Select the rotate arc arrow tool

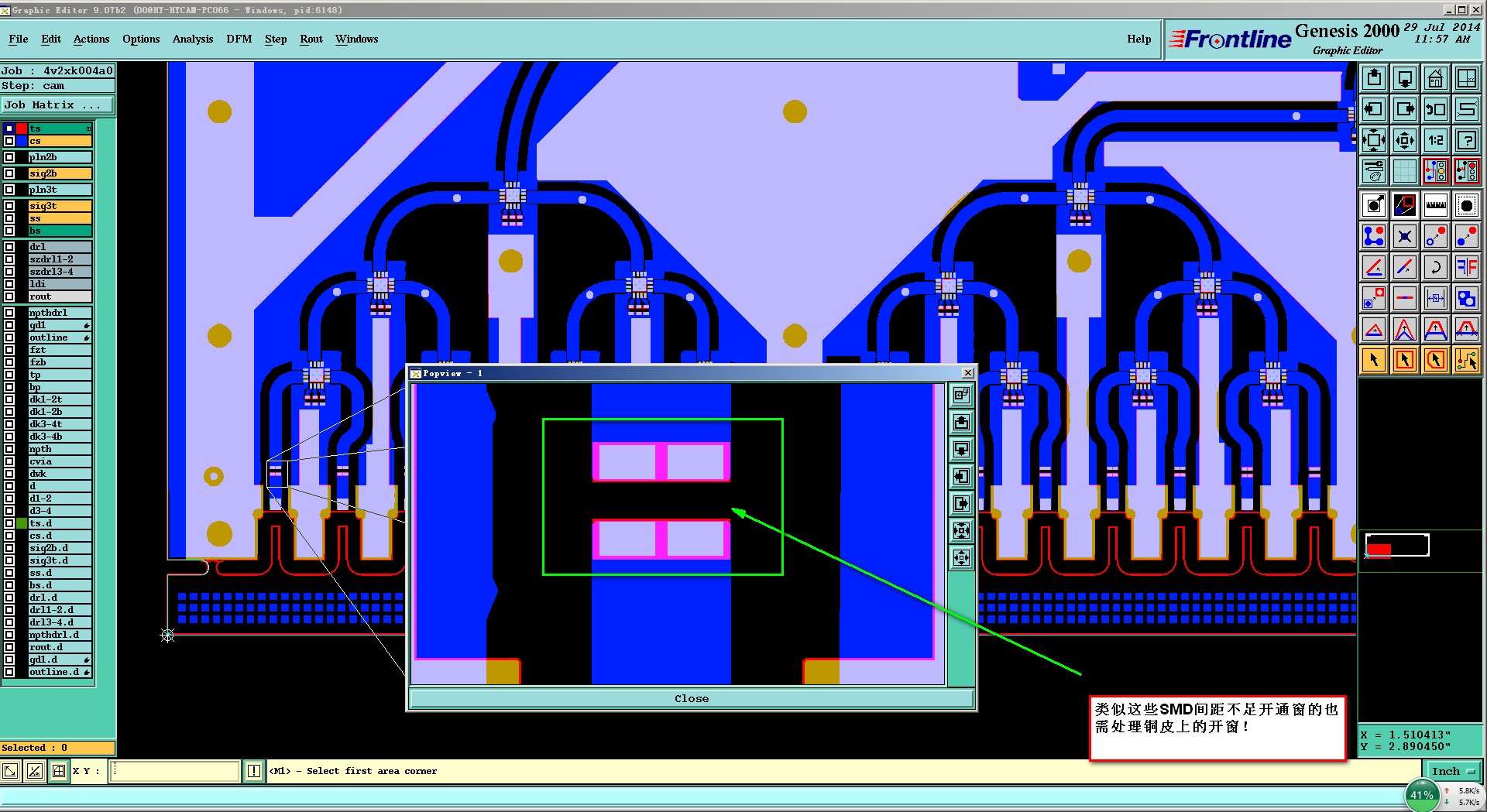[1436, 267]
